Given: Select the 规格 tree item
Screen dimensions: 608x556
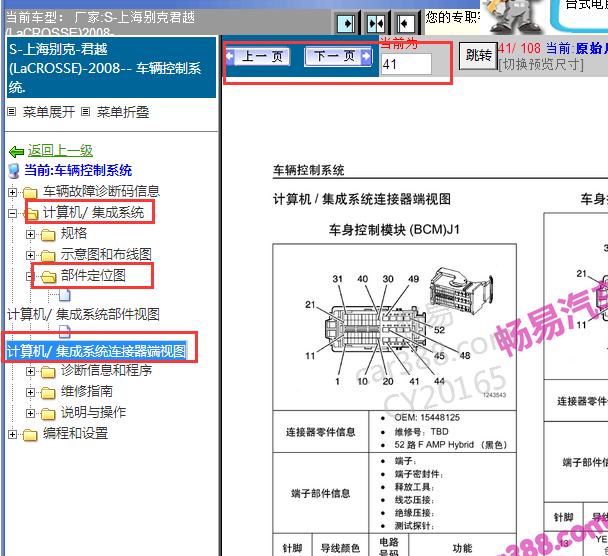Looking at the screenshot, I should click(x=74, y=233).
